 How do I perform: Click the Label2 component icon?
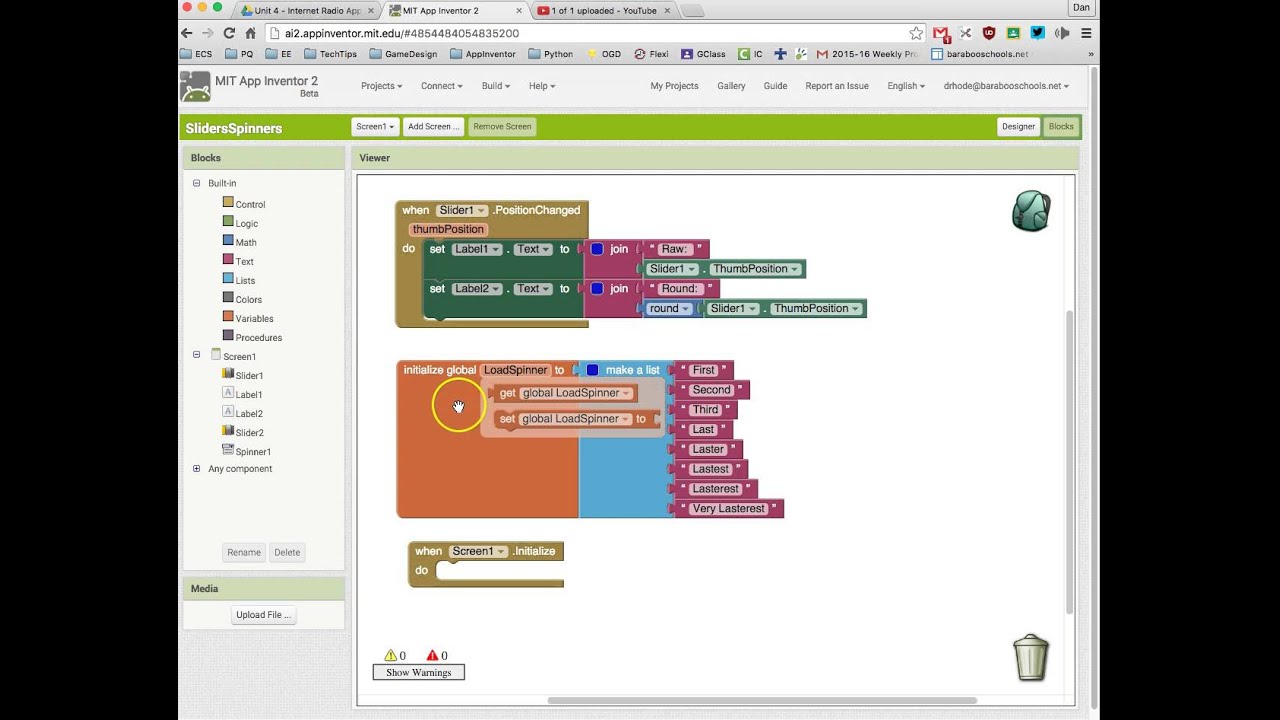228,412
